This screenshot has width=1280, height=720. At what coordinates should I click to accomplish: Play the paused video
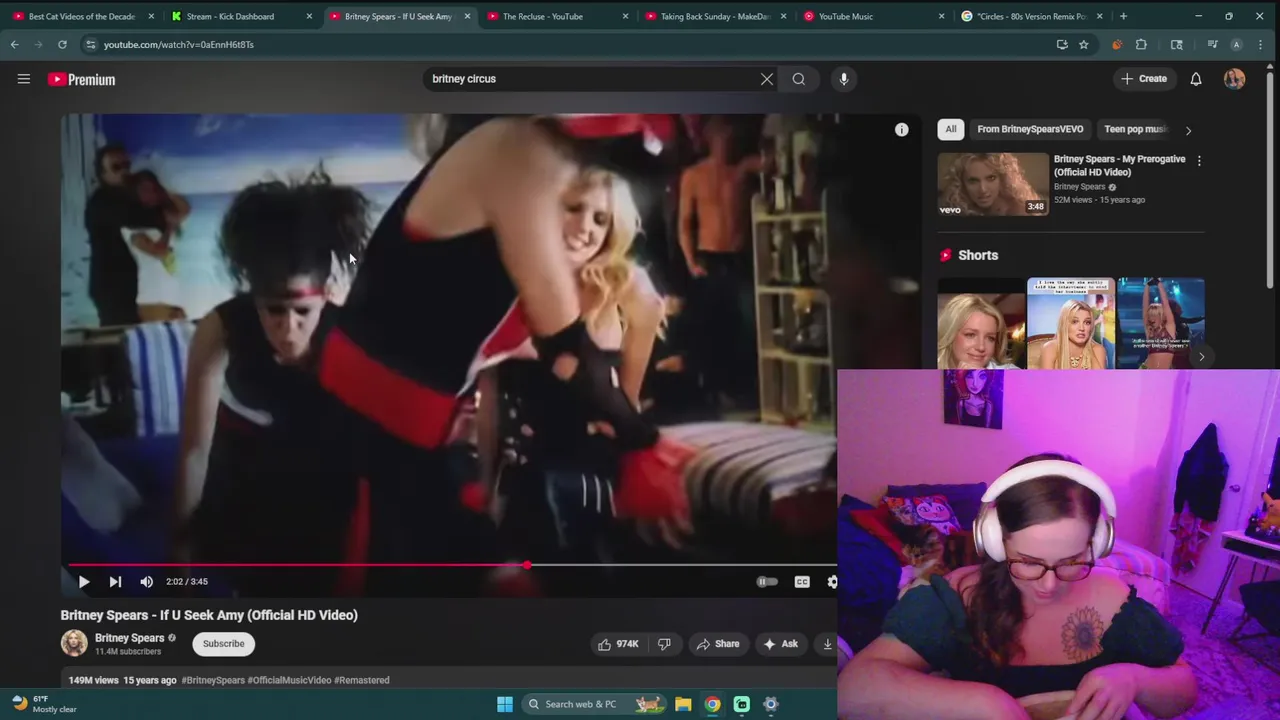point(84,581)
